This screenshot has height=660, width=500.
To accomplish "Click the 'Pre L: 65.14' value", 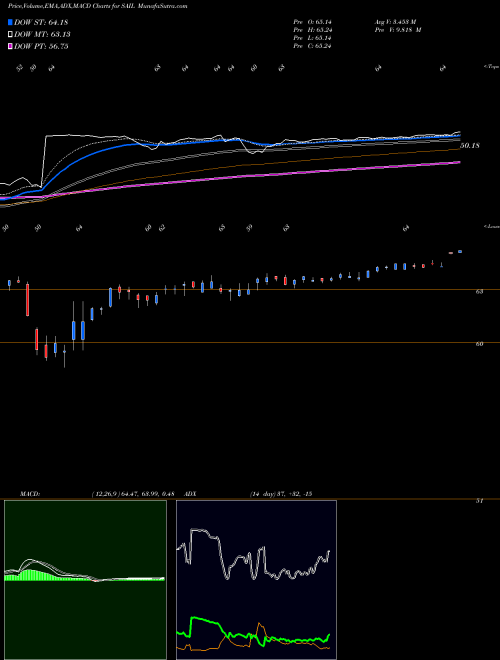I will click(312, 38).
